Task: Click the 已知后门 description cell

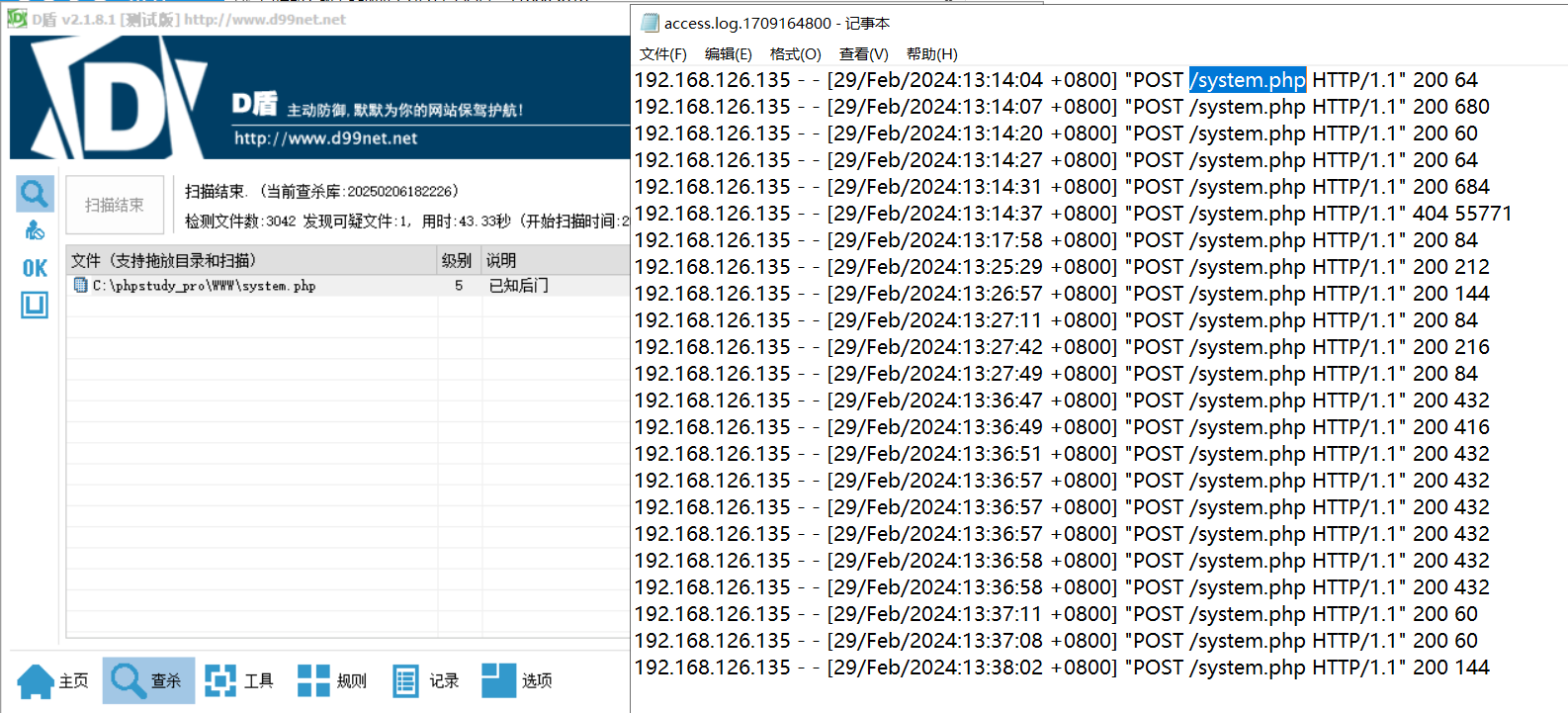Action: point(518,285)
